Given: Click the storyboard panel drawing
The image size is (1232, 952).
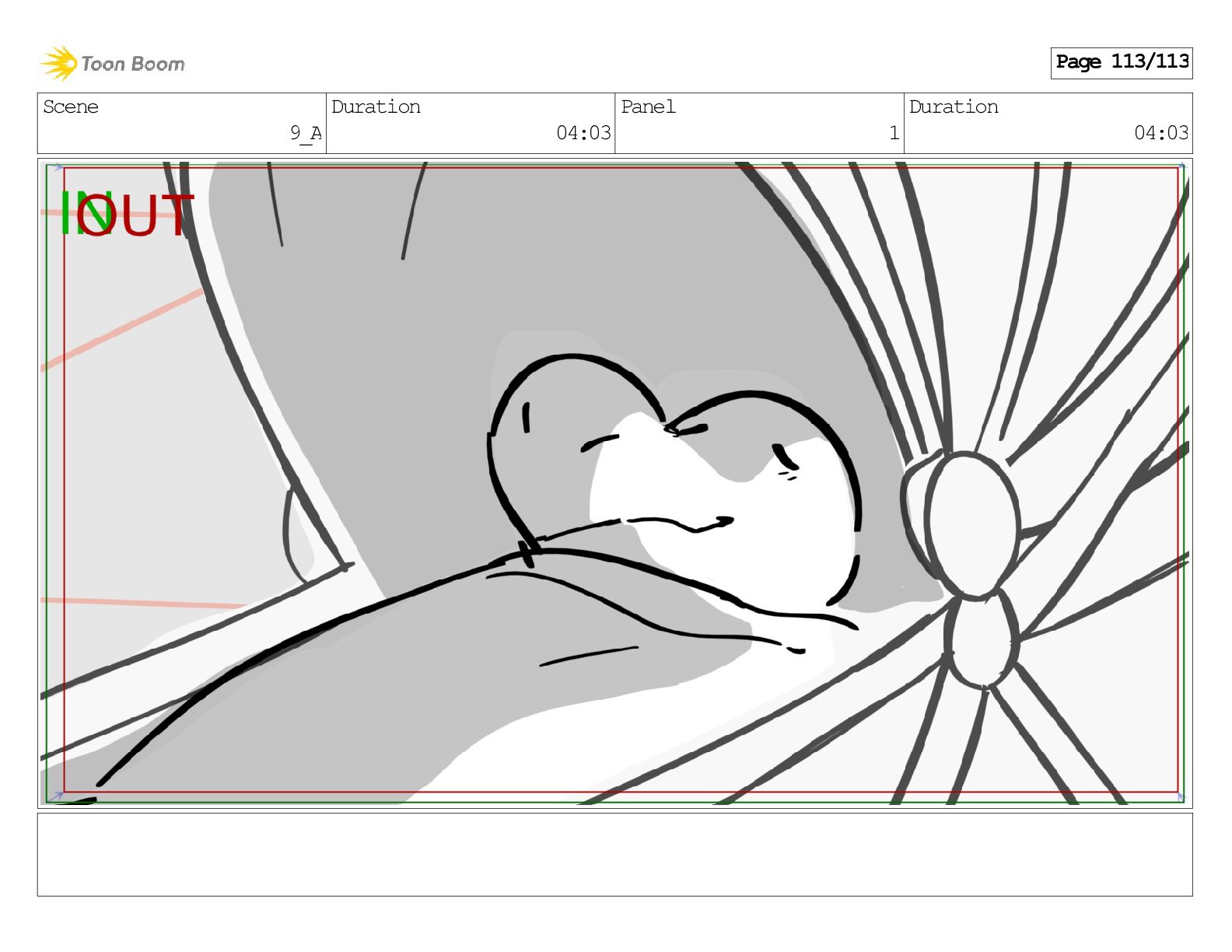Looking at the screenshot, I should (x=614, y=482).
